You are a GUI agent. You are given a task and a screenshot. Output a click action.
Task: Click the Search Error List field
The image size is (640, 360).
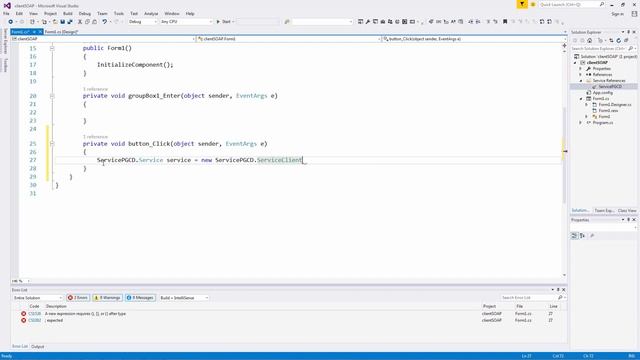pos(529,298)
